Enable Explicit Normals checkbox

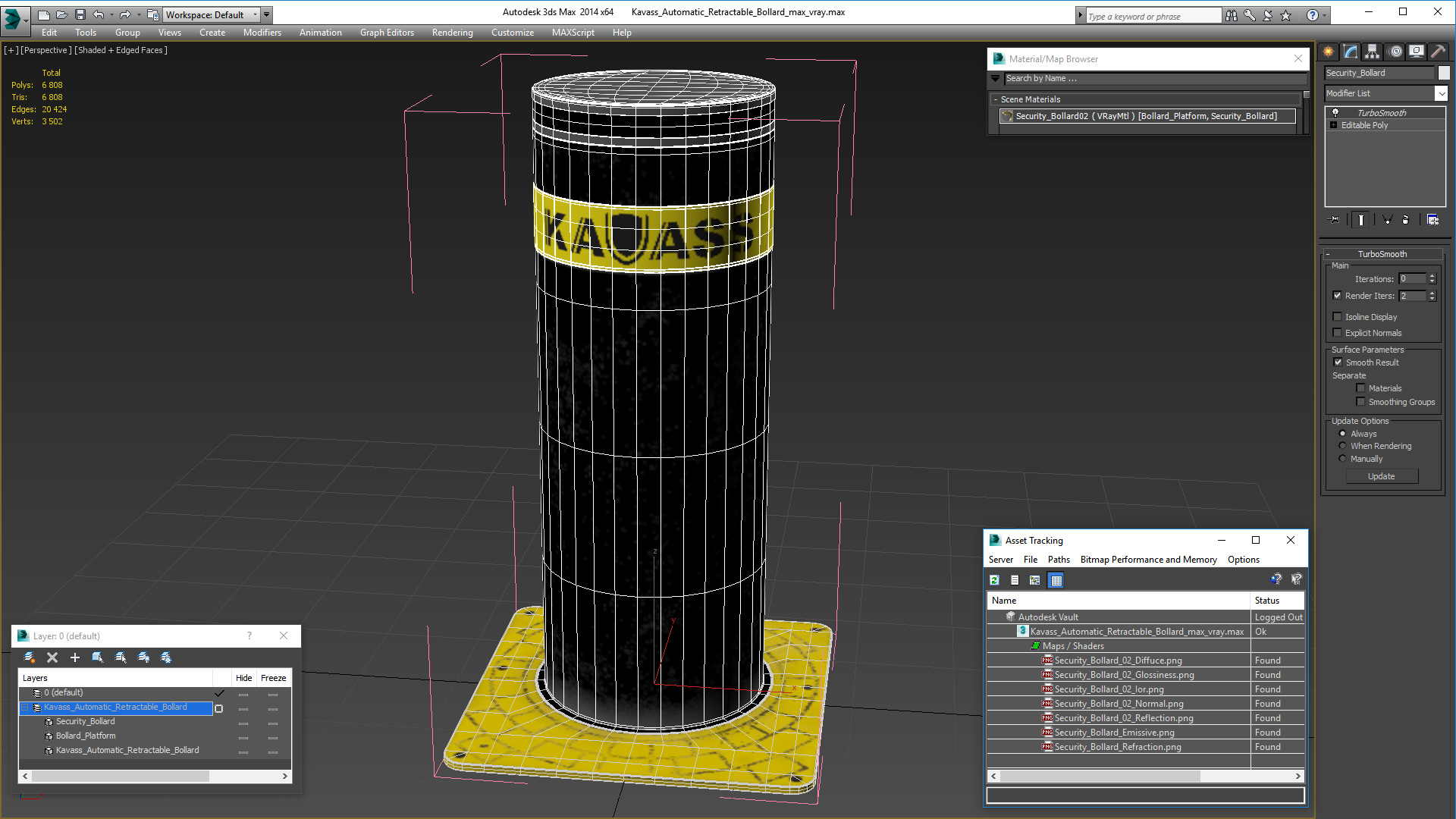pos(1337,333)
